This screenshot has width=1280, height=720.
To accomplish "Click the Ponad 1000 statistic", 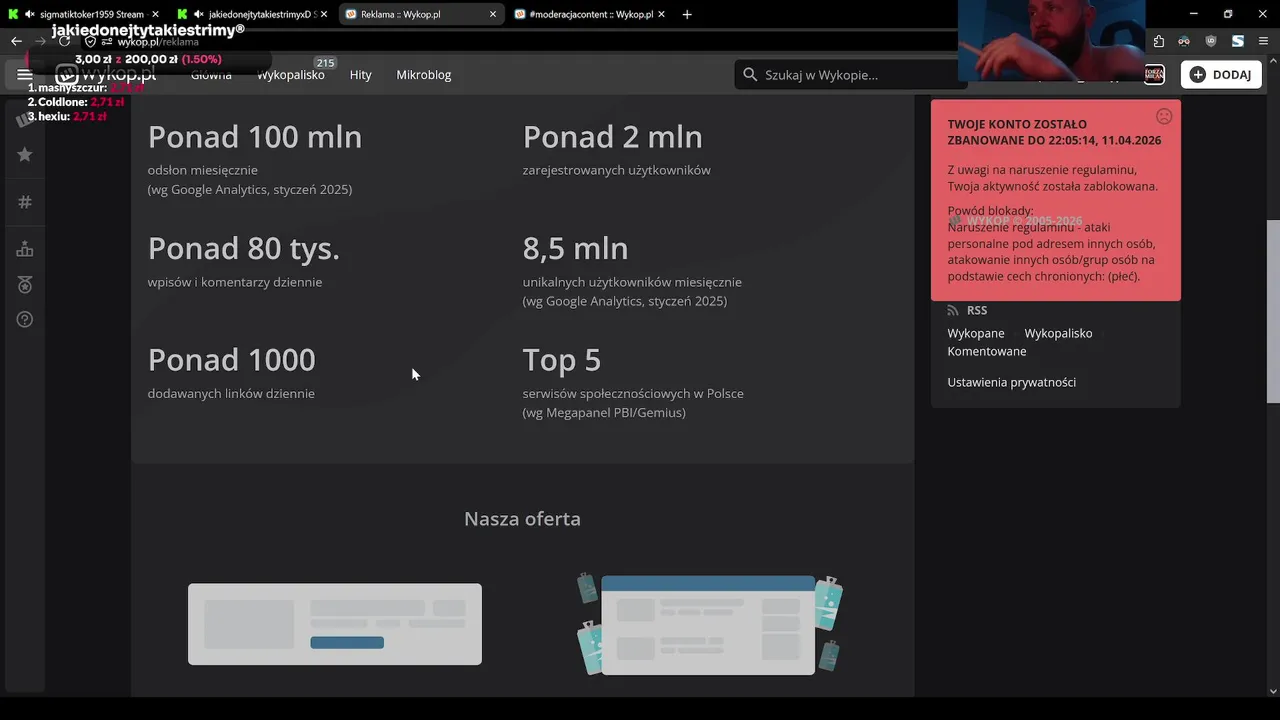I will point(231,360).
